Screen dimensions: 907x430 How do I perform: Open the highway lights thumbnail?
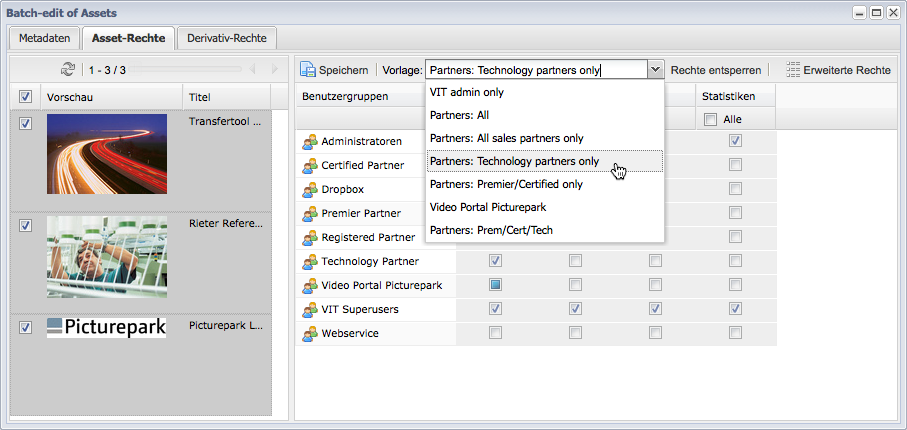click(107, 153)
